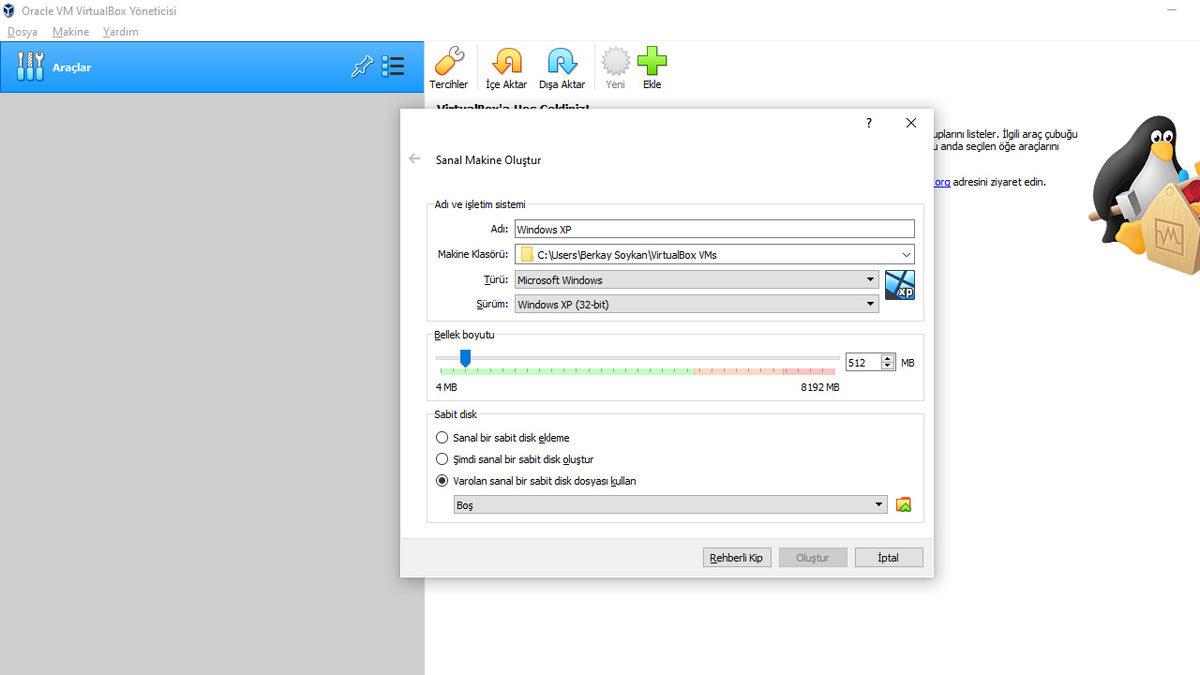
Task: Open the Yardım menu
Action: [121, 31]
